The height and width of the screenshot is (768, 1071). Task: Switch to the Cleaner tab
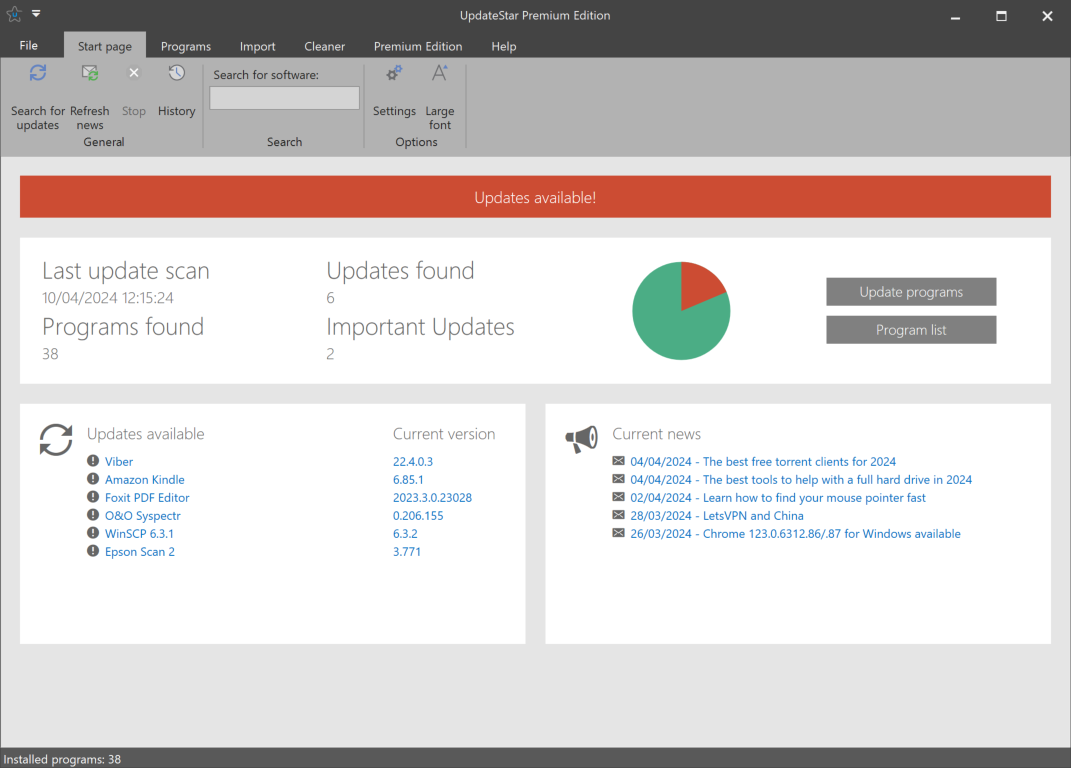click(325, 46)
